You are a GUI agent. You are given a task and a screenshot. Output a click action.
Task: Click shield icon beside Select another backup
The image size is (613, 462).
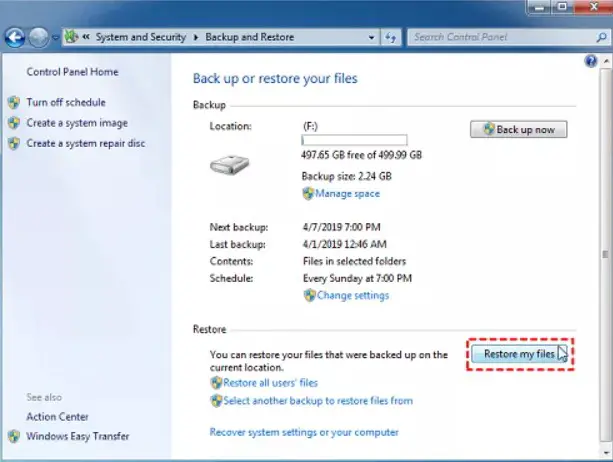[x=216, y=401]
